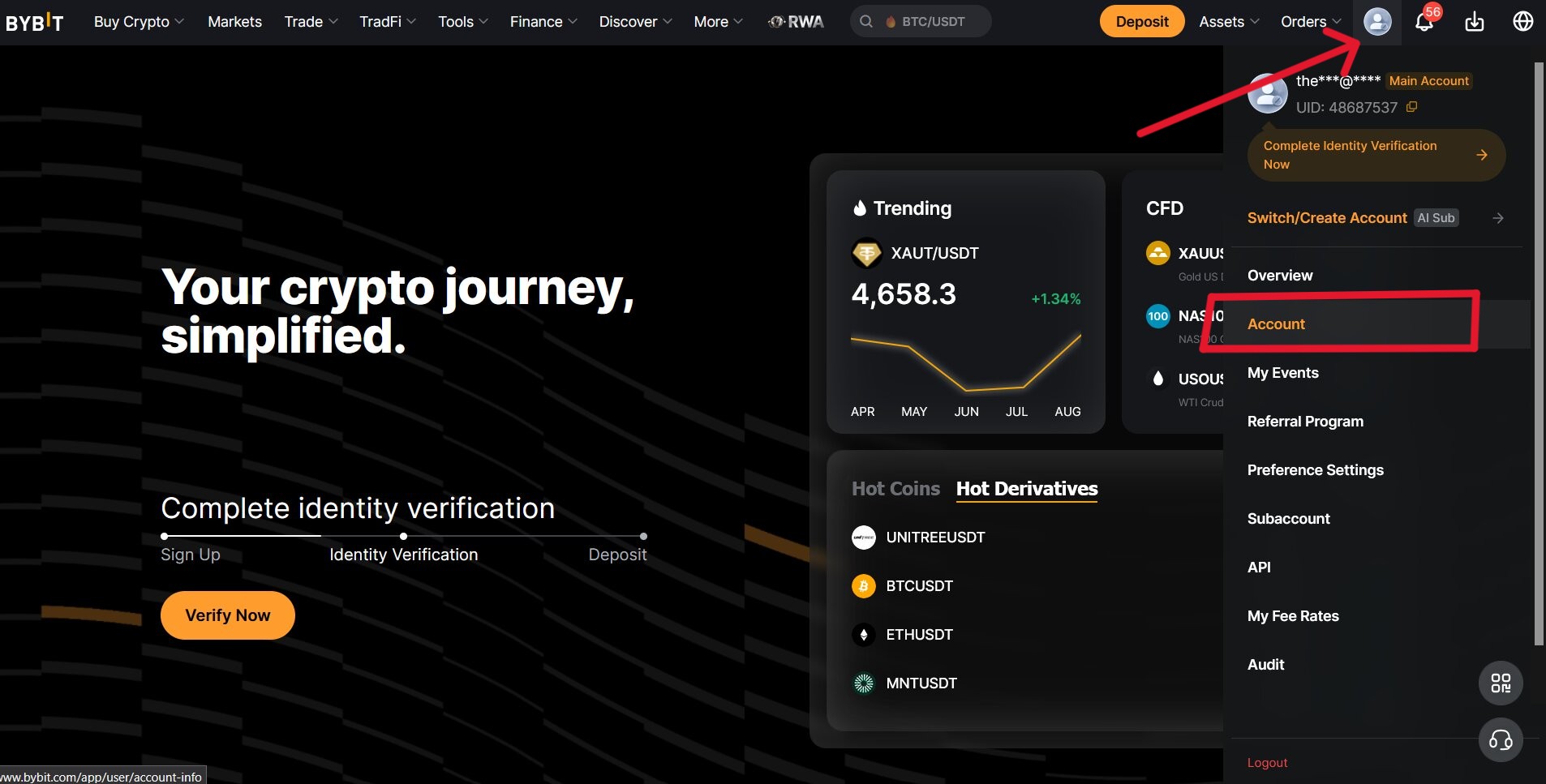Click arrow next to Switch/Create Account
1546x784 pixels.
(x=1498, y=218)
